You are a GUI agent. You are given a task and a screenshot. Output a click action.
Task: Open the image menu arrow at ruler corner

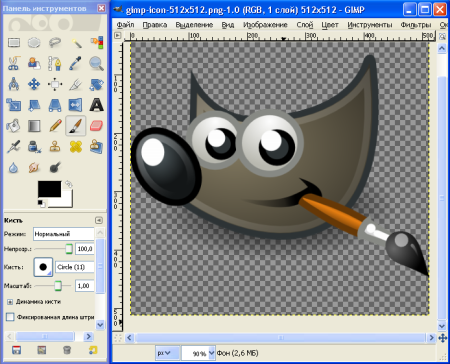click(x=118, y=35)
